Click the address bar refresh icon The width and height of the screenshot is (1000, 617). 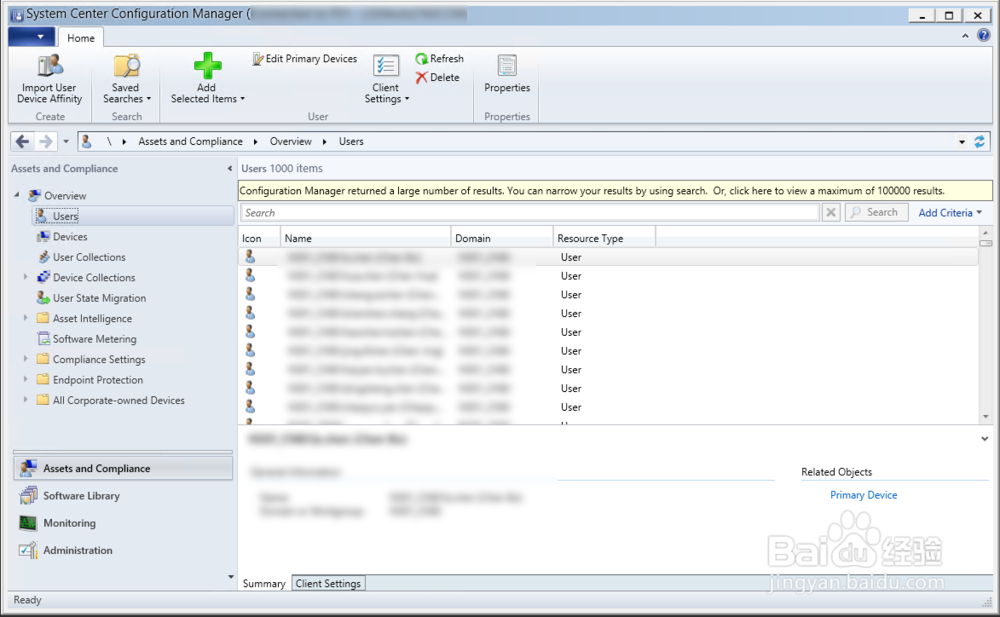(x=979, y=142)
